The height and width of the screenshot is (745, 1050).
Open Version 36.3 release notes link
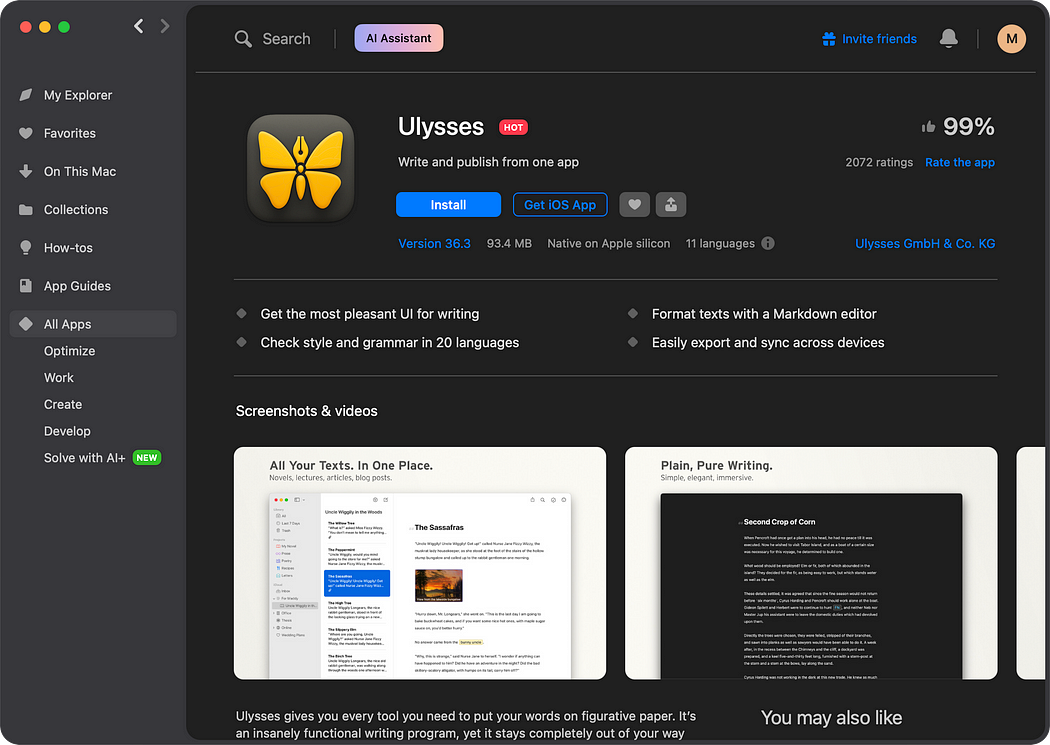click(x=434, y=243)
